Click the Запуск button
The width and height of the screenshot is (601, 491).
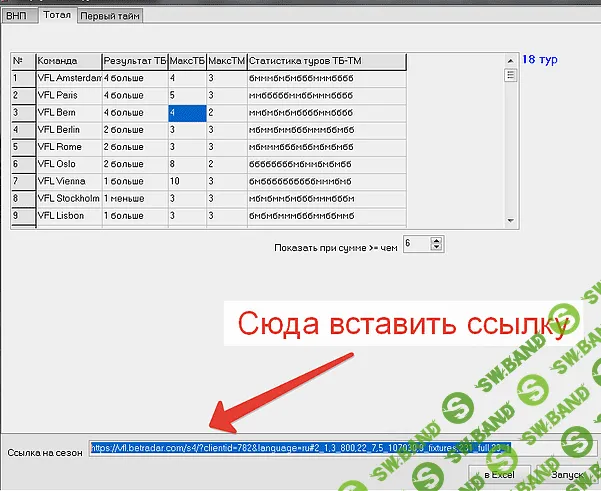coord(568,475)
